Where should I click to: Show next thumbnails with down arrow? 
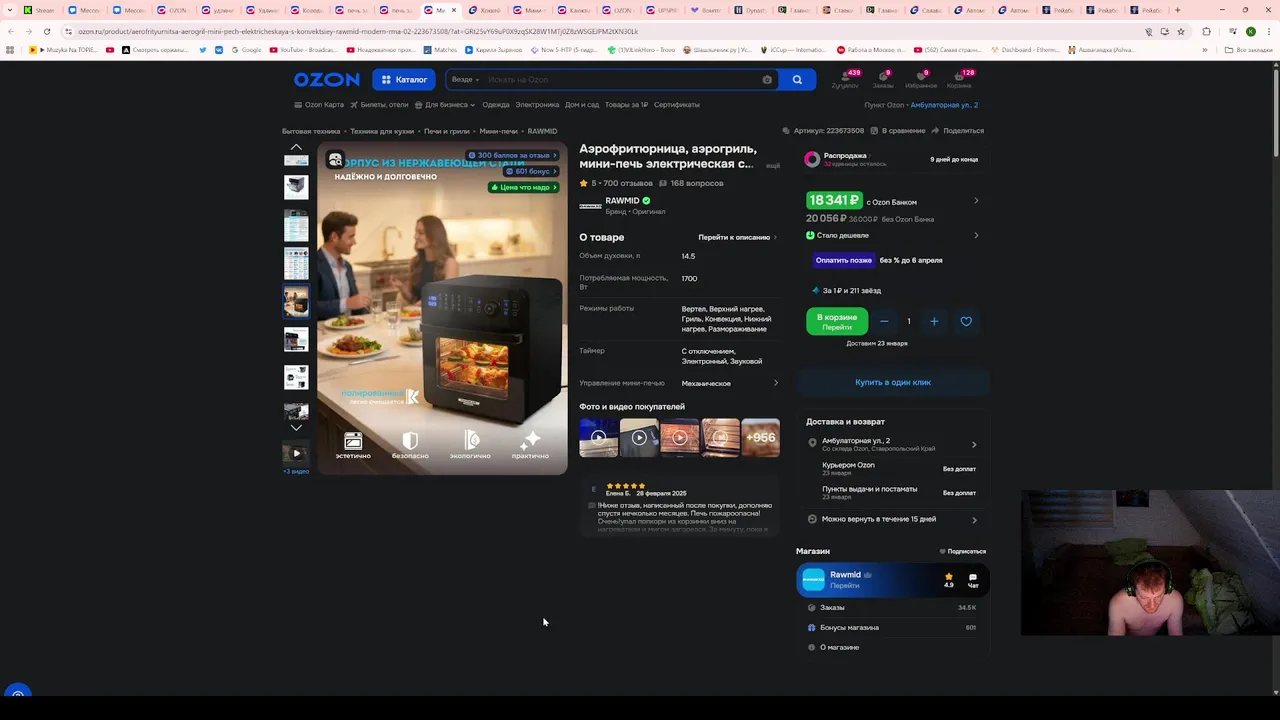click(296, 428)
